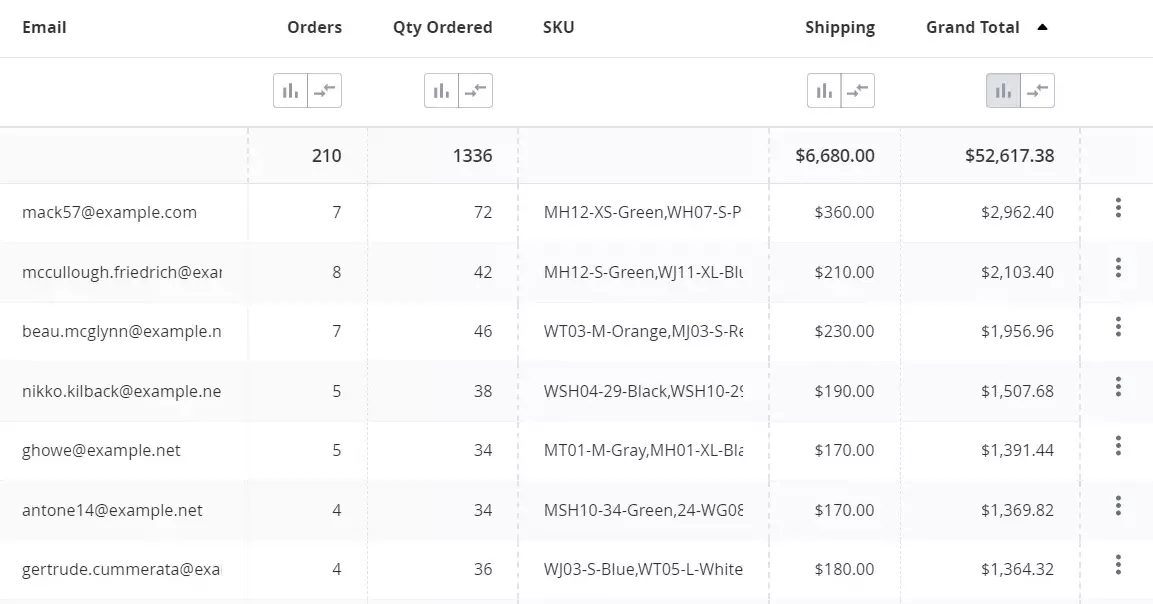
Task: Toggle active bar chart icon under Grand Total
Action: pos(1003,91)
